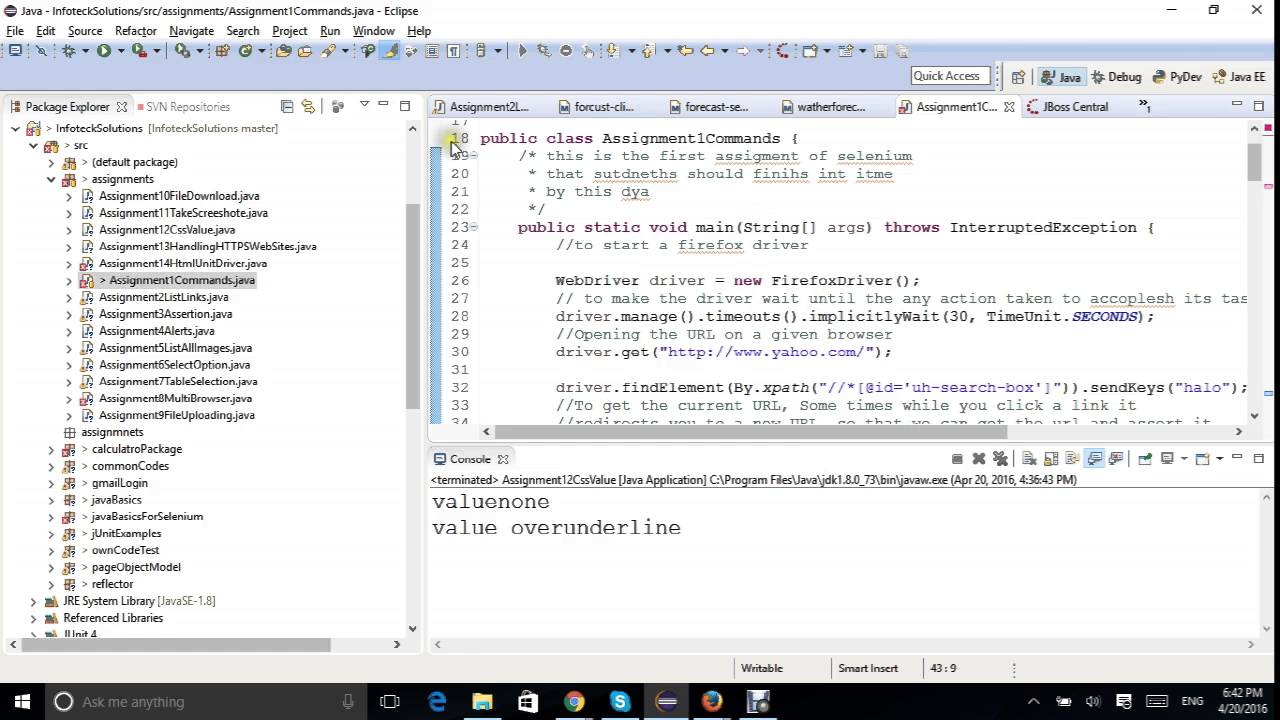Select Assignment9FileUploading.java file
1280x720 pixels.
(176, 415)
